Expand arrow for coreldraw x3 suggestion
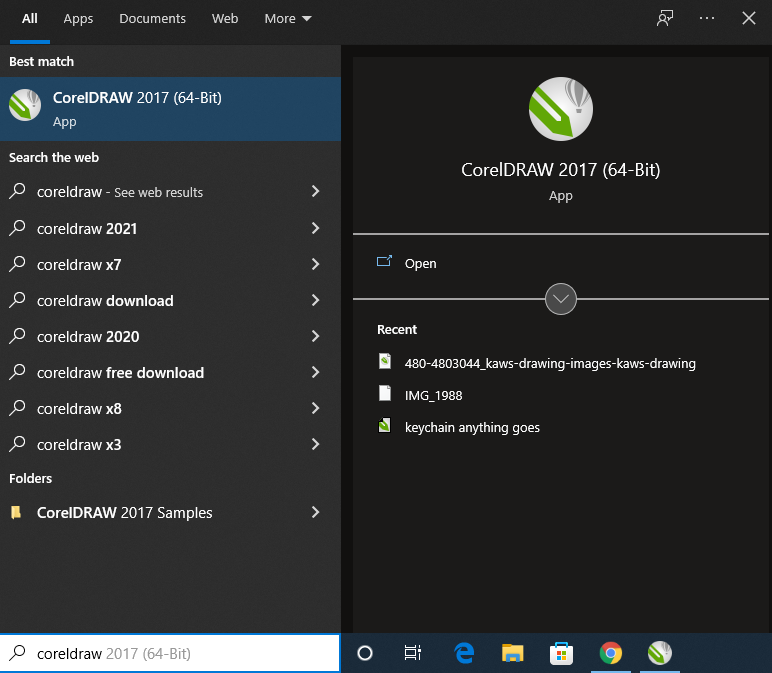772x673 pixels. (315, 444)
